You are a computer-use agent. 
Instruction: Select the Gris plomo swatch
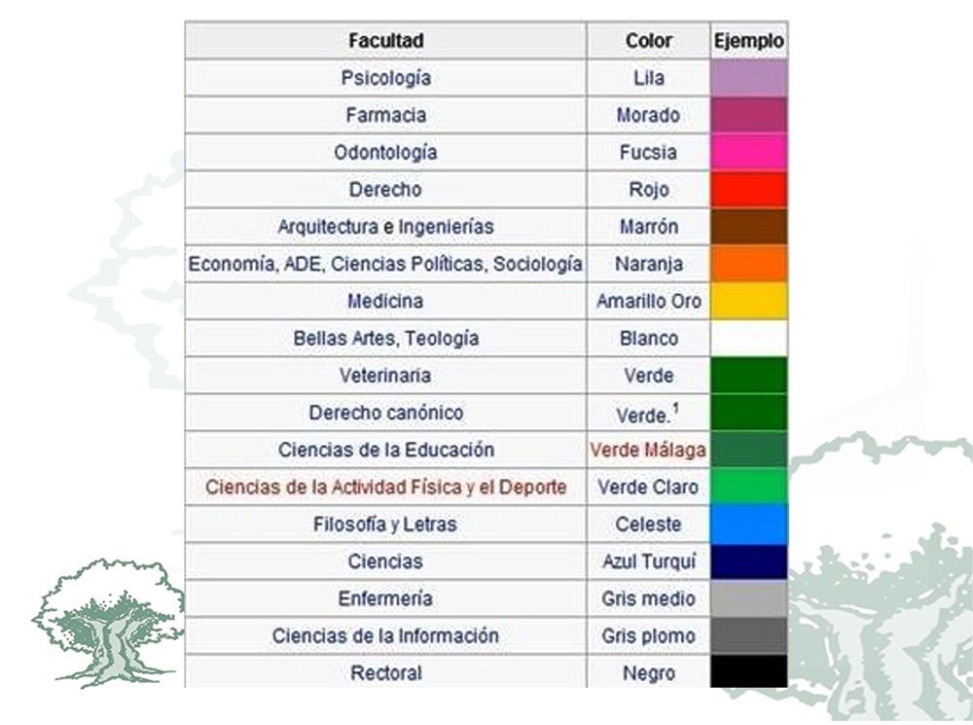[x=748, y=635]
